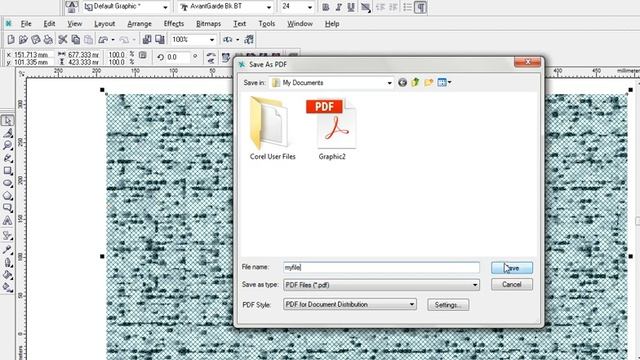Open the Edit menu
Image resolution: width=640 pixels, height=360 pixels.
click(x=49, y=24)
